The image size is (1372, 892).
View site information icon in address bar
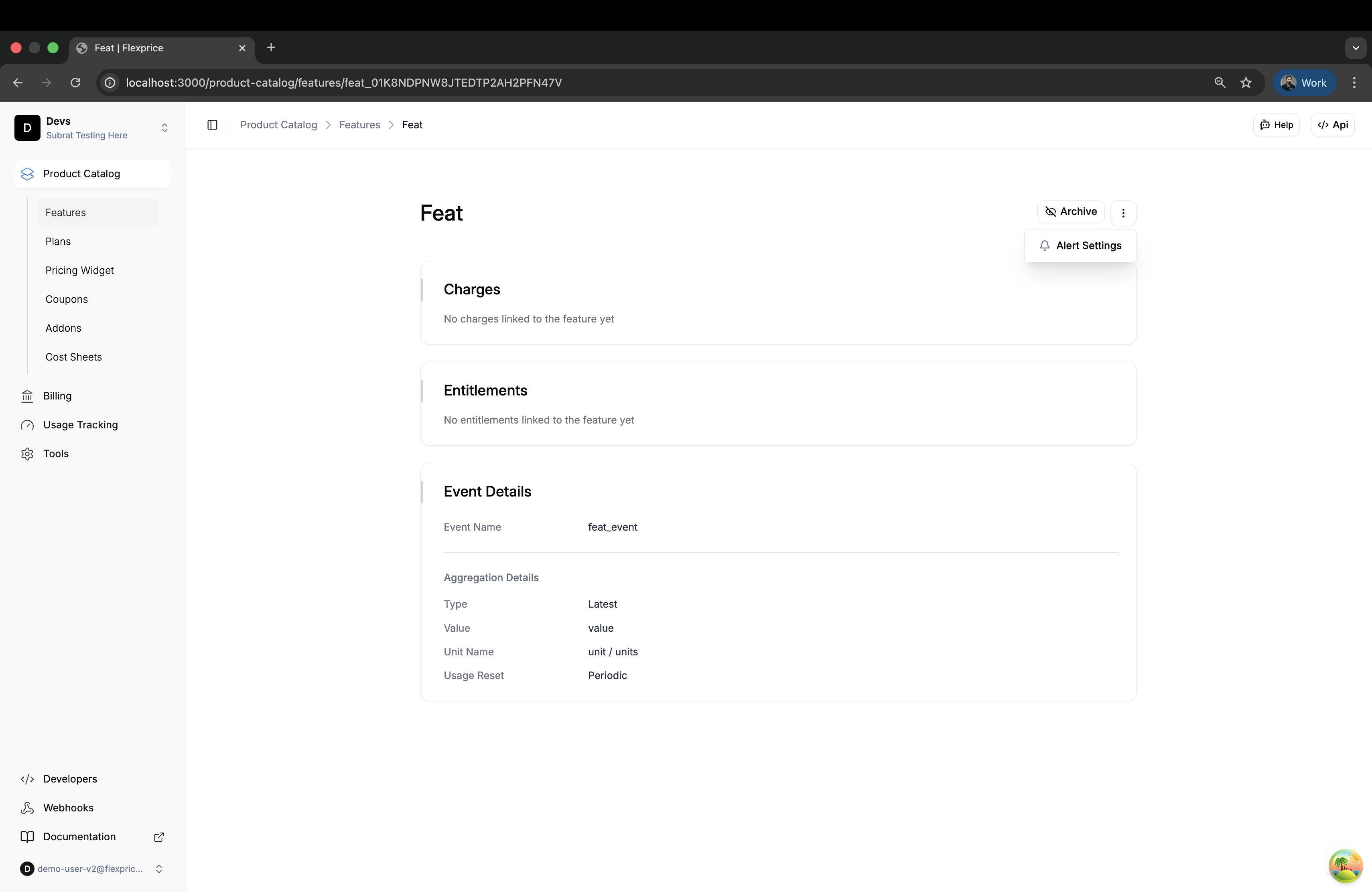point(110,82)
